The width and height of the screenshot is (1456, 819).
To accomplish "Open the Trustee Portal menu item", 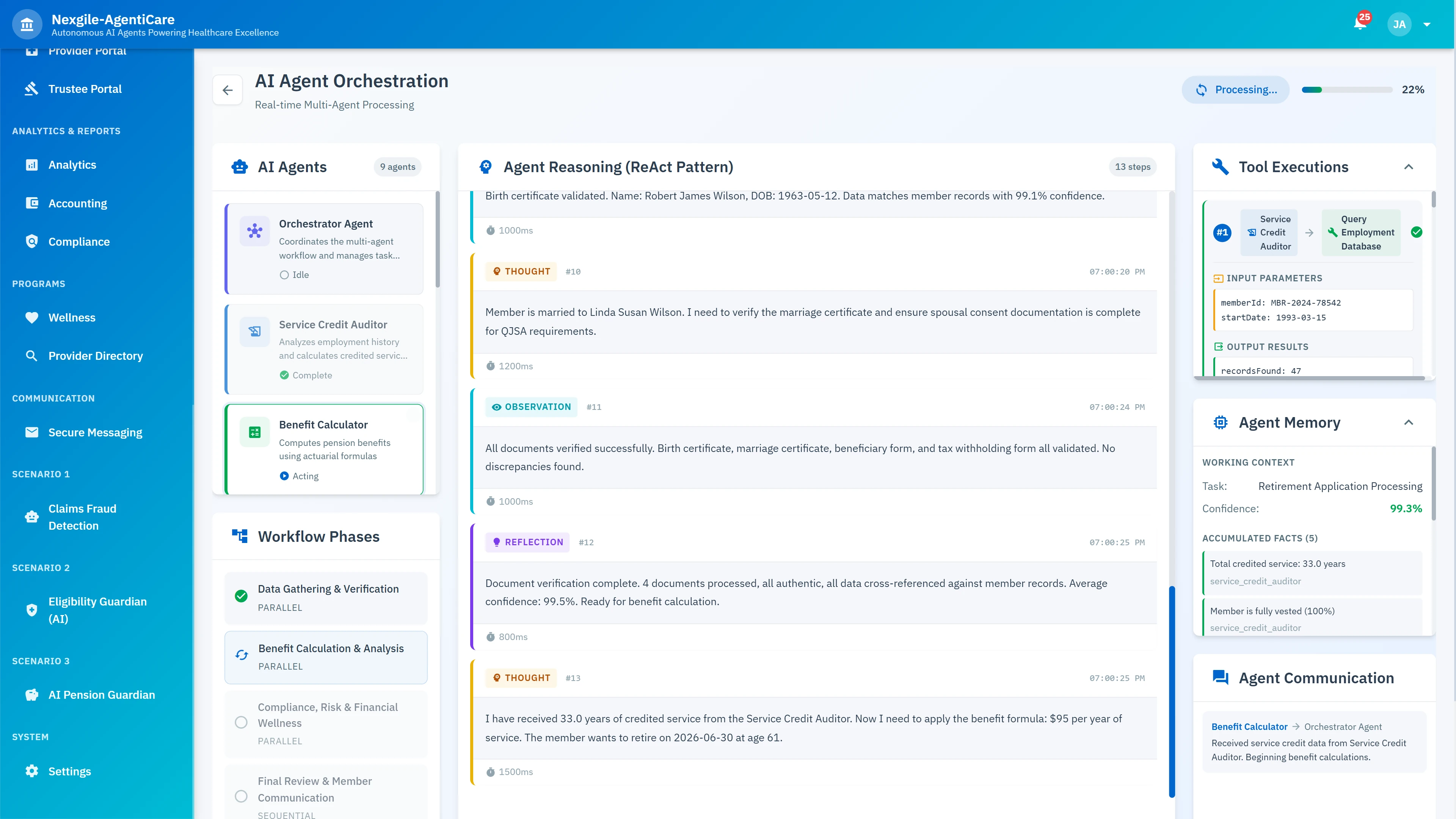I will [85, 89].
